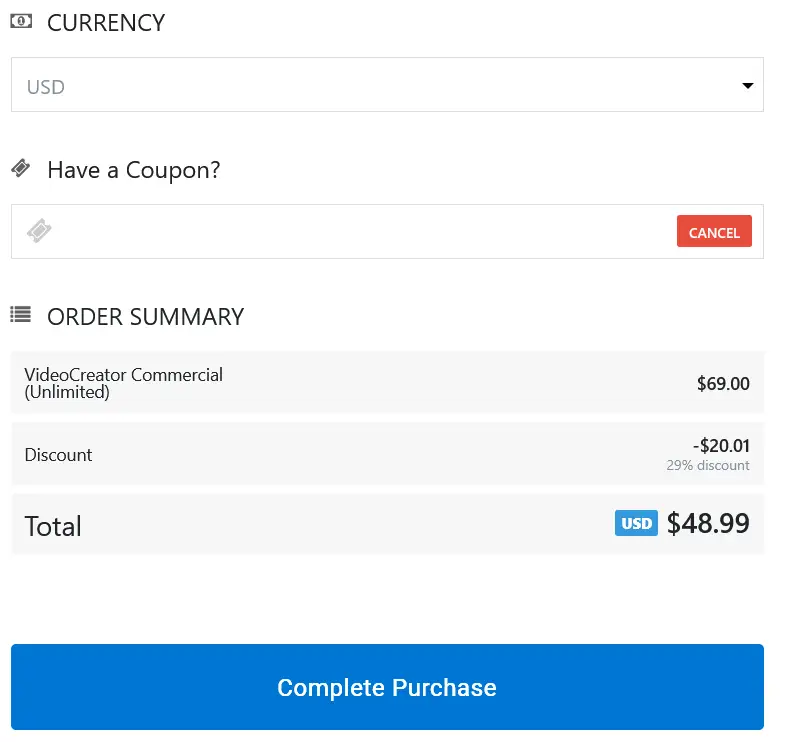
Task: Click the Complete Purchase button
Action: pyautogui.click(x=387, y=687)
